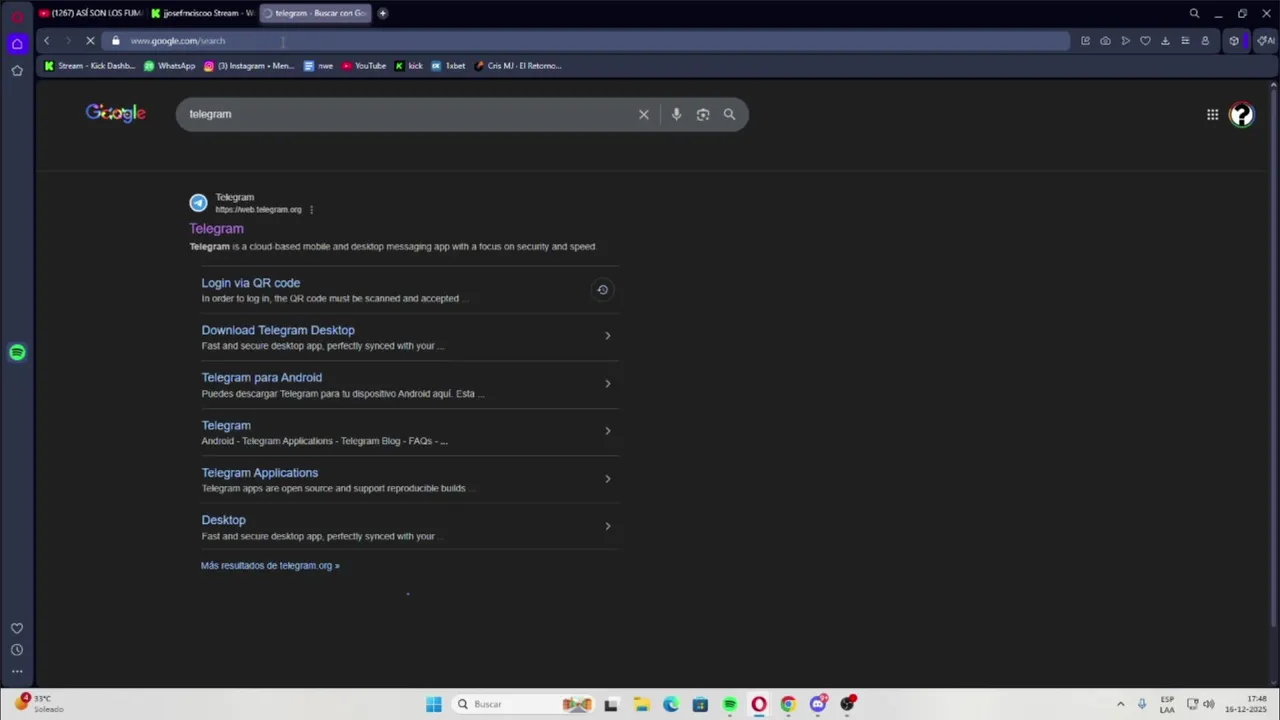Open result options next to web.telegram.org
Image resolution: width=1280 pixels, height=720 pixels.
pyautogui.click(x=311, y=210)
